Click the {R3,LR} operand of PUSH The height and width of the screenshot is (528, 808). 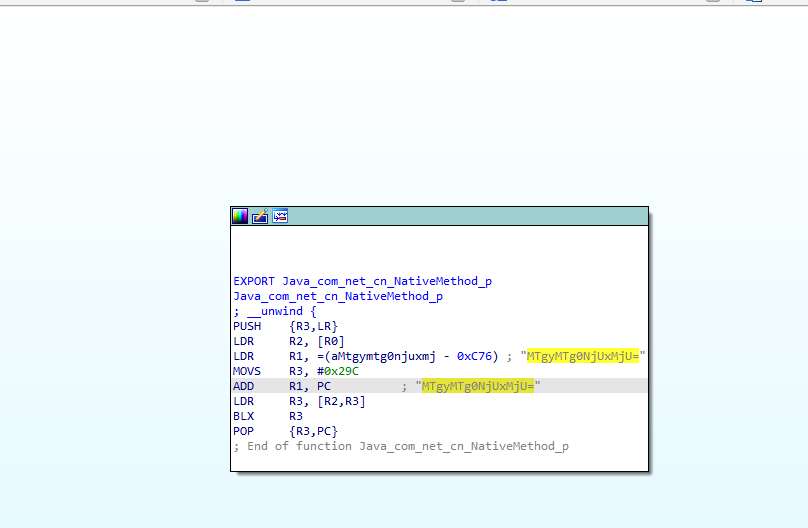click(x=313, y=326)
